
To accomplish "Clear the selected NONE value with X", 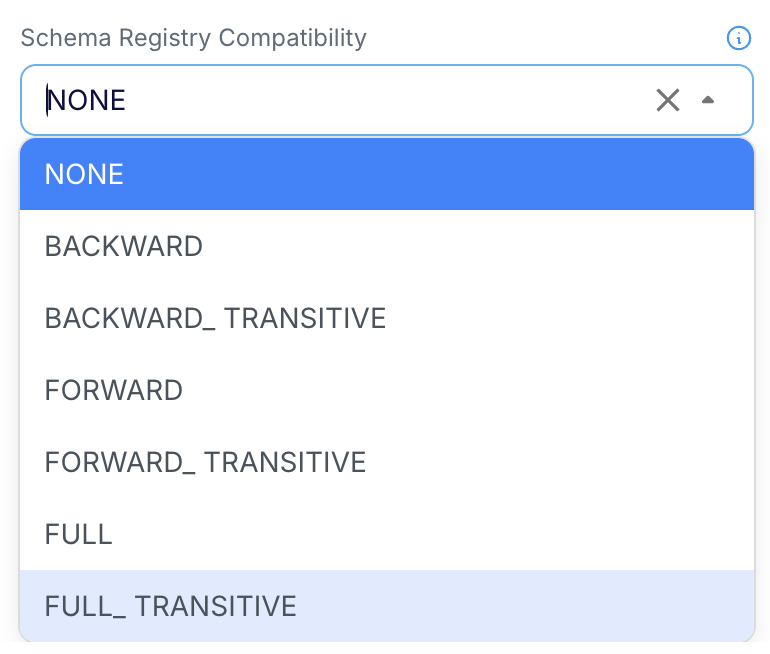I will click(667, 100).
